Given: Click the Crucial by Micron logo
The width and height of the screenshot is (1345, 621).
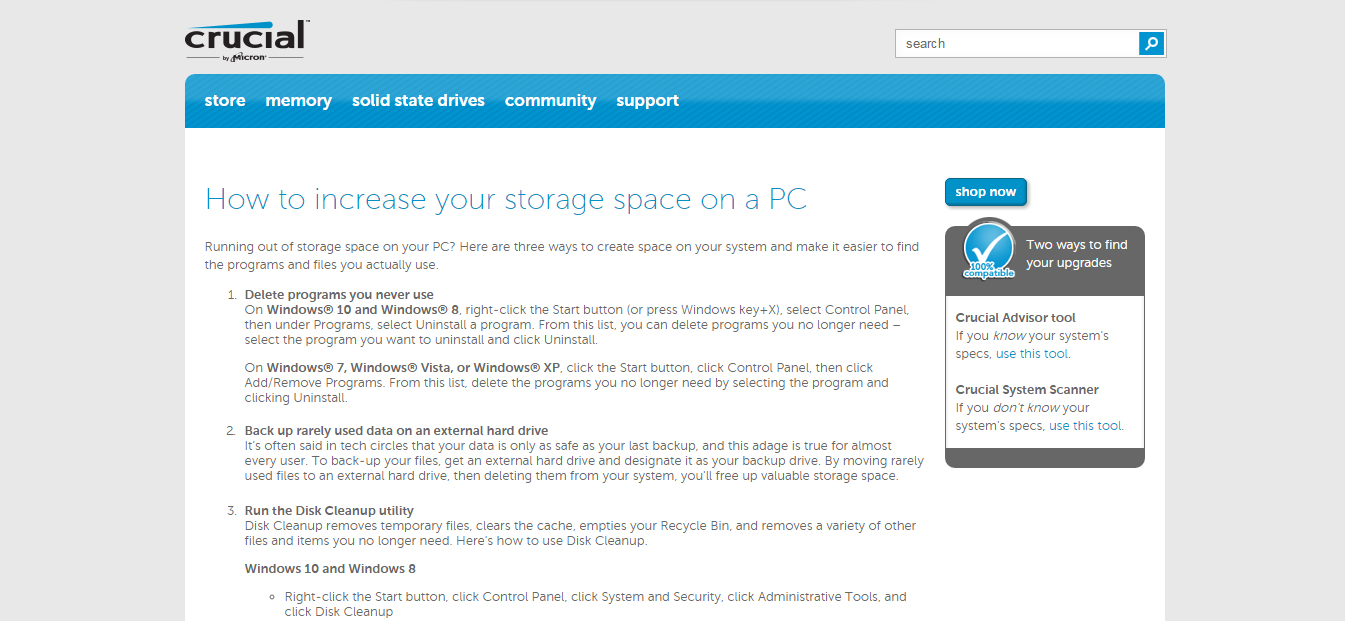Looking at the screenshot, I should 246,41.
